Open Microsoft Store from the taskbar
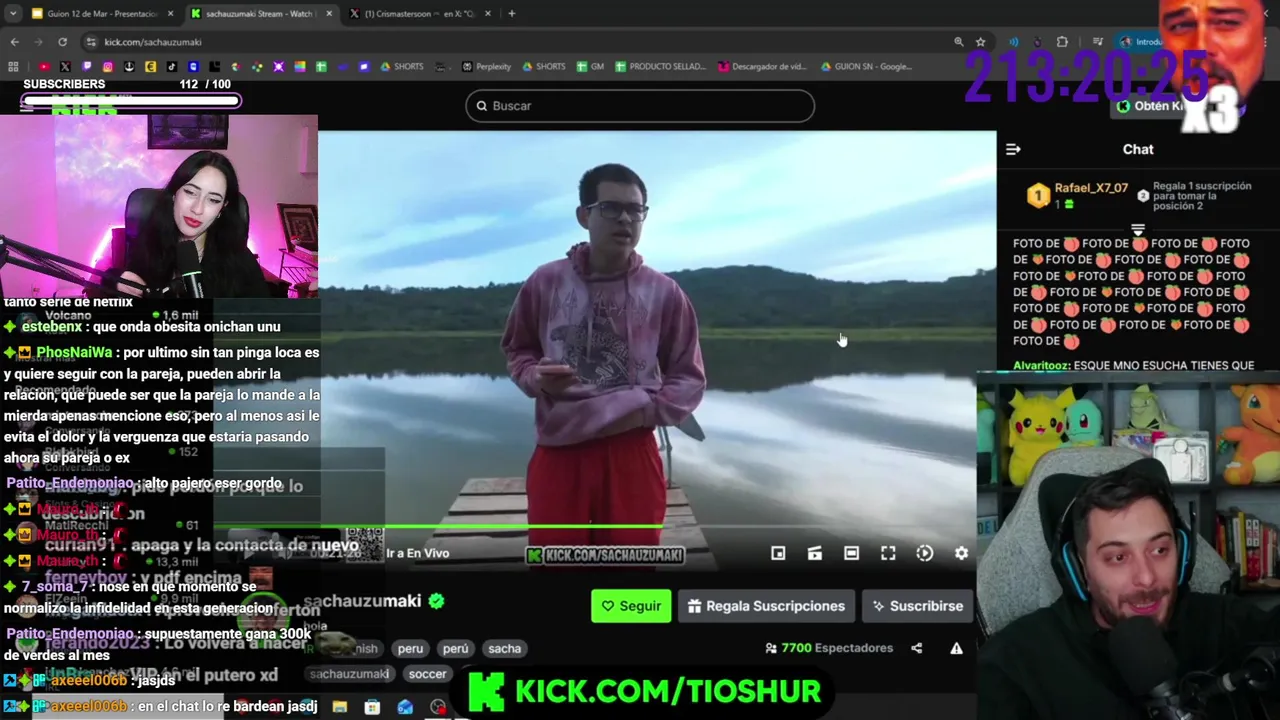The image size is (1280, 720). (372, 708)
